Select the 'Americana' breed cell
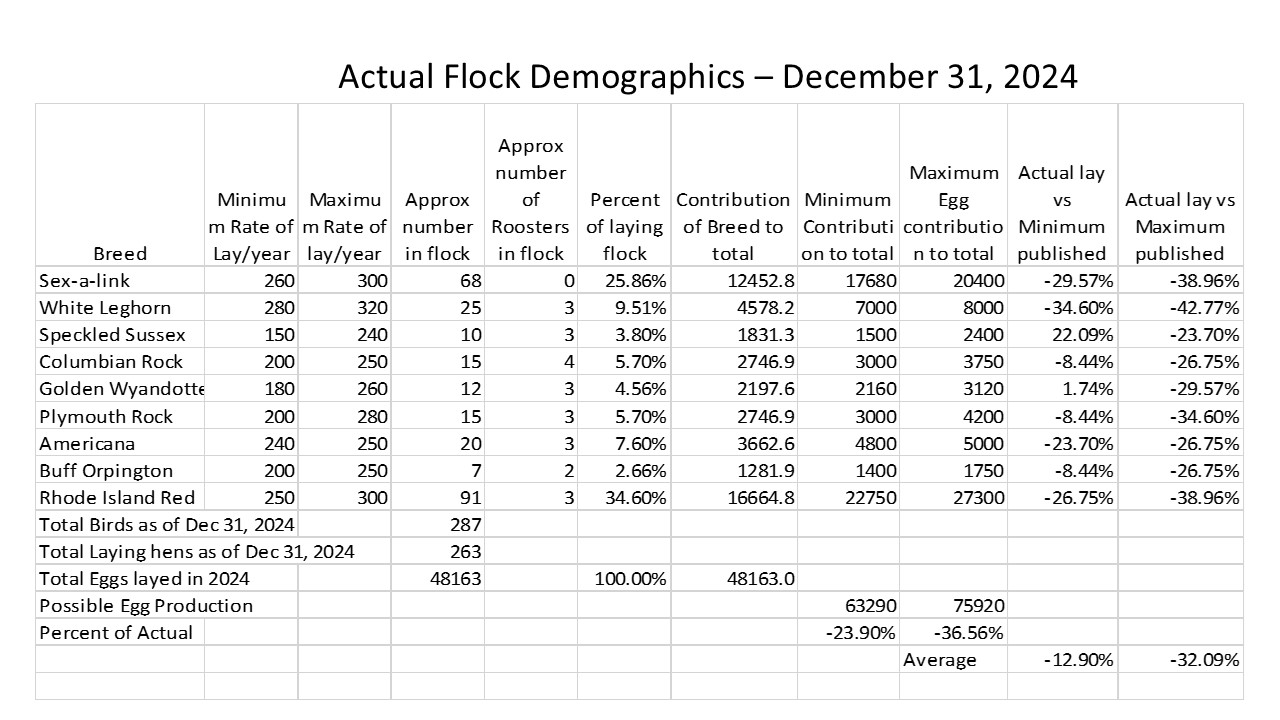Screen dimensions: 1280x720 tap(87, 443)
